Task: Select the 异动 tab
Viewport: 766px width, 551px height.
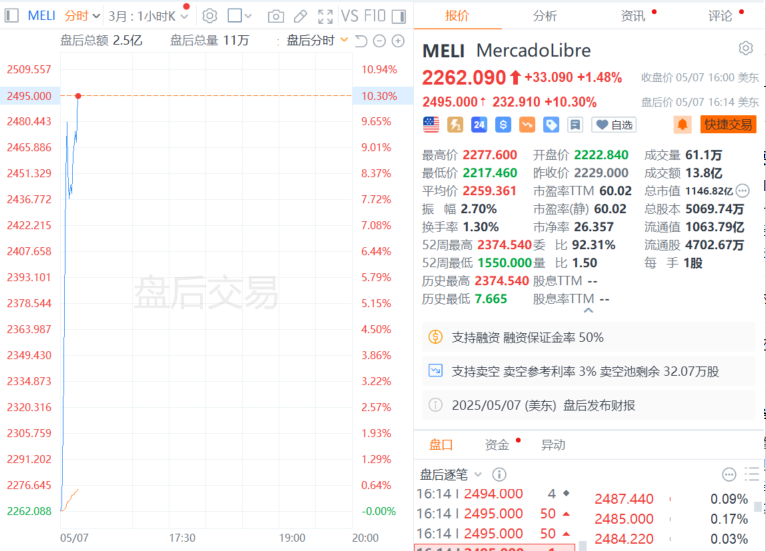Action: click(553, 445)
